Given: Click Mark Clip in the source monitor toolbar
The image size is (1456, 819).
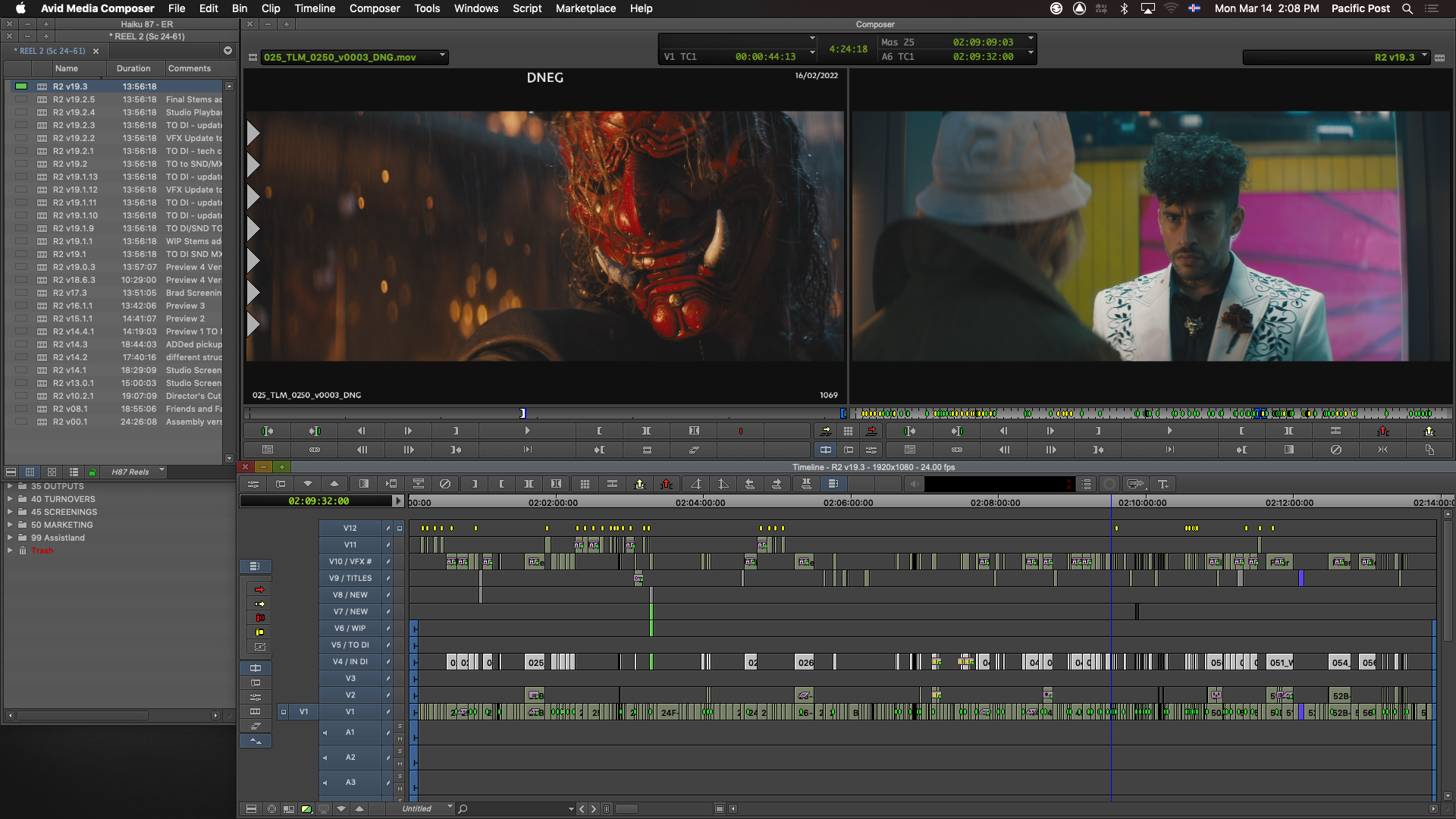Looking at the screenshot, I should (646, 431).
